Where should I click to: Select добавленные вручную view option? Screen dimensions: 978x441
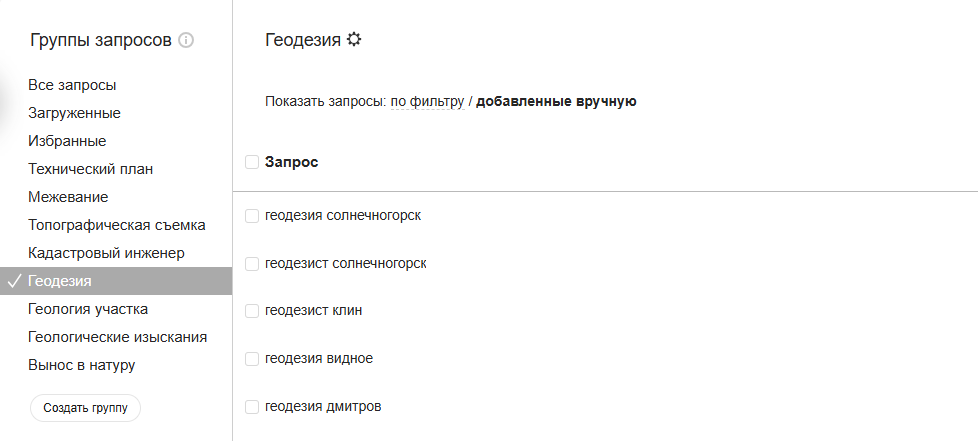[x=556, y=101]
